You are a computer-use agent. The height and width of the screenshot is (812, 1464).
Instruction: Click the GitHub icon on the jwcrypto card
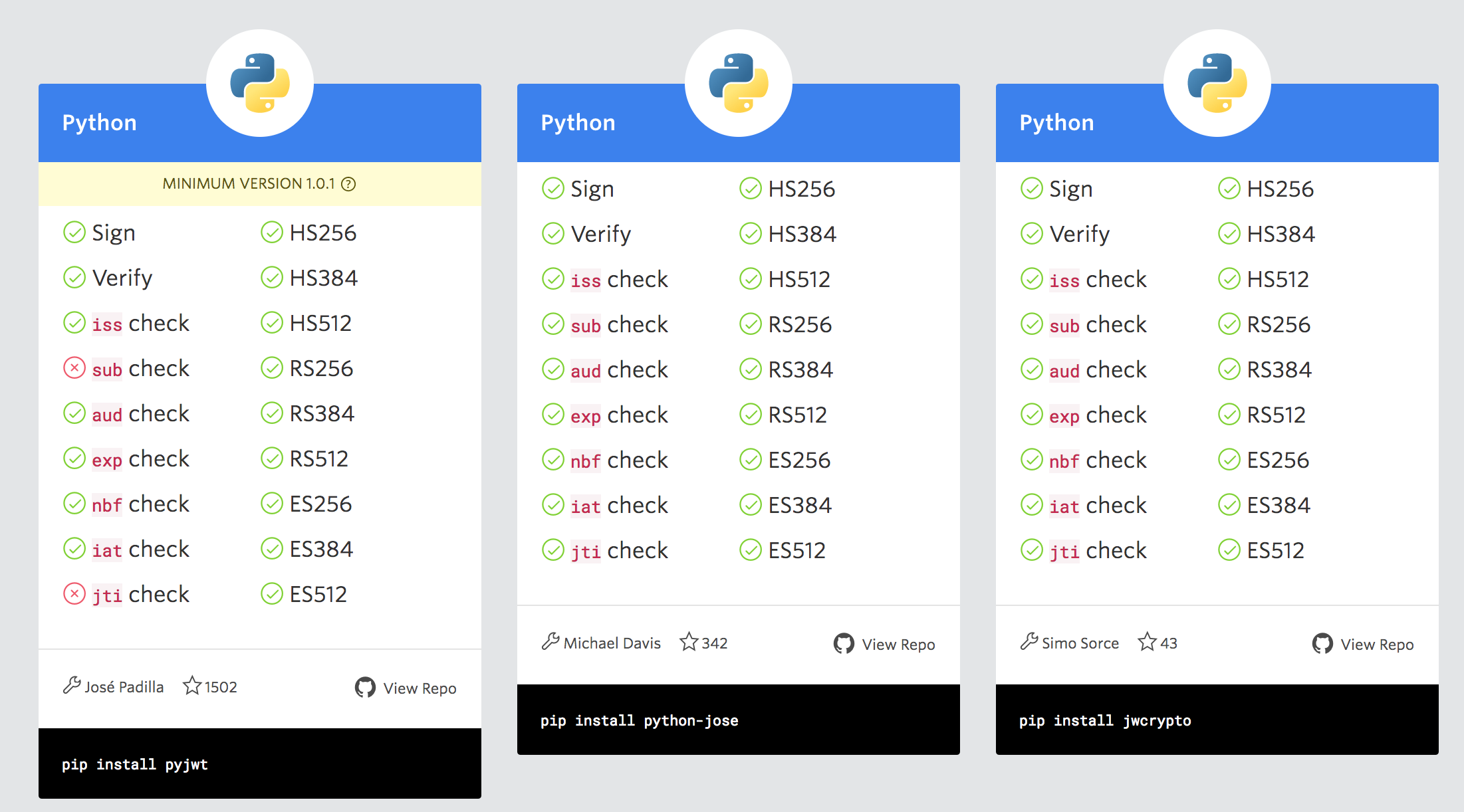click(1322, 643)
